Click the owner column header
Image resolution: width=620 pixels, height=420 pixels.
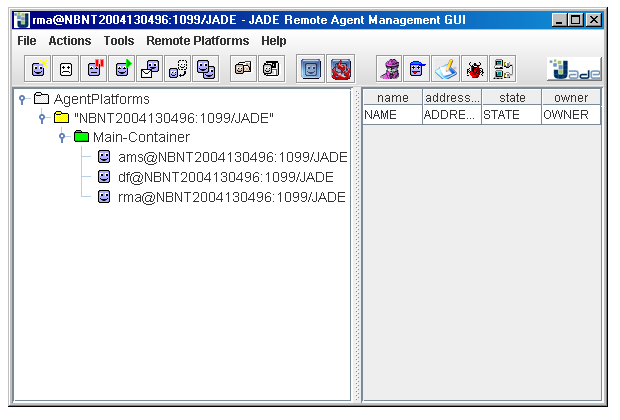tap(571, 97)
